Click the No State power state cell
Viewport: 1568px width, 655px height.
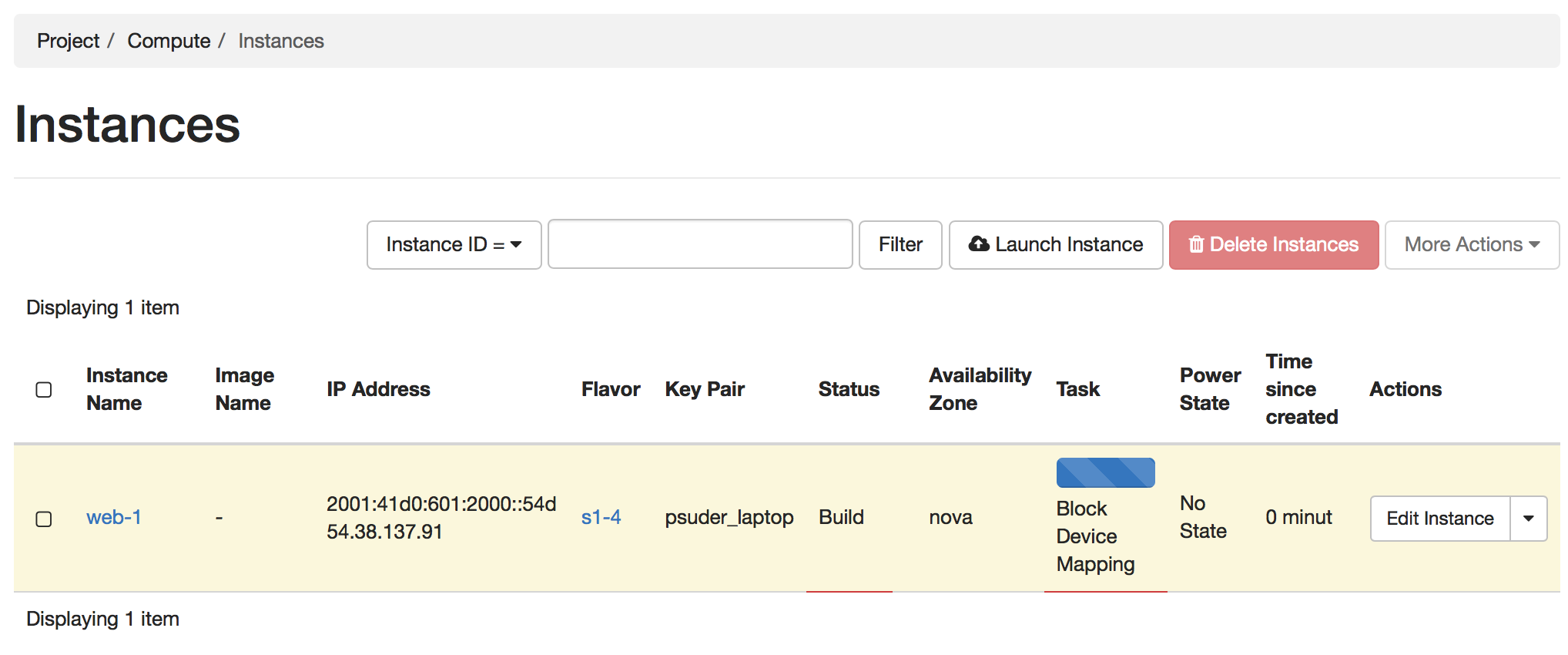pos(1203,517)
